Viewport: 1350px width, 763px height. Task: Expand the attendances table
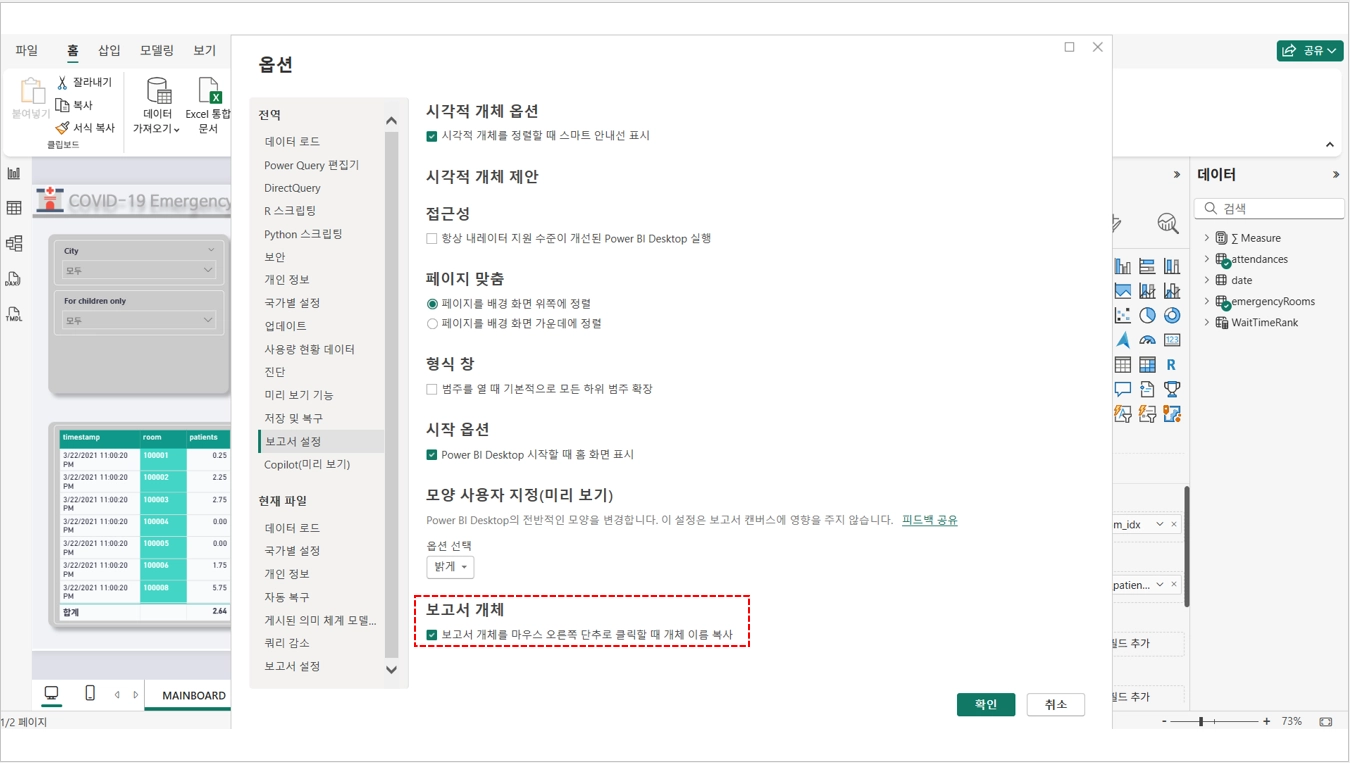click(1207, 259)
